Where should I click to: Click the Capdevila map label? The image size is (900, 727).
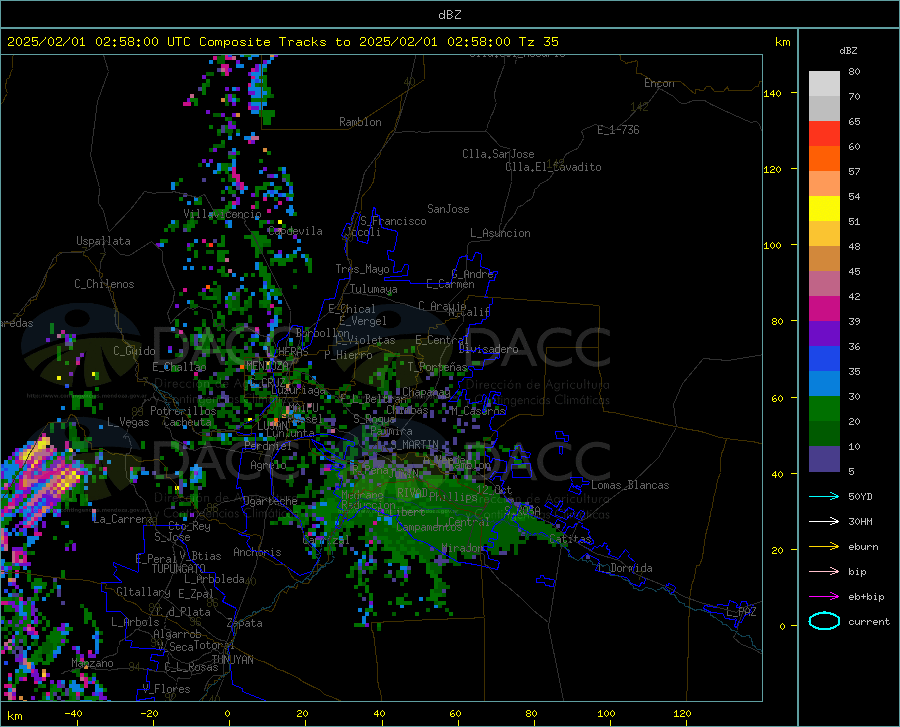coord(295,231)
